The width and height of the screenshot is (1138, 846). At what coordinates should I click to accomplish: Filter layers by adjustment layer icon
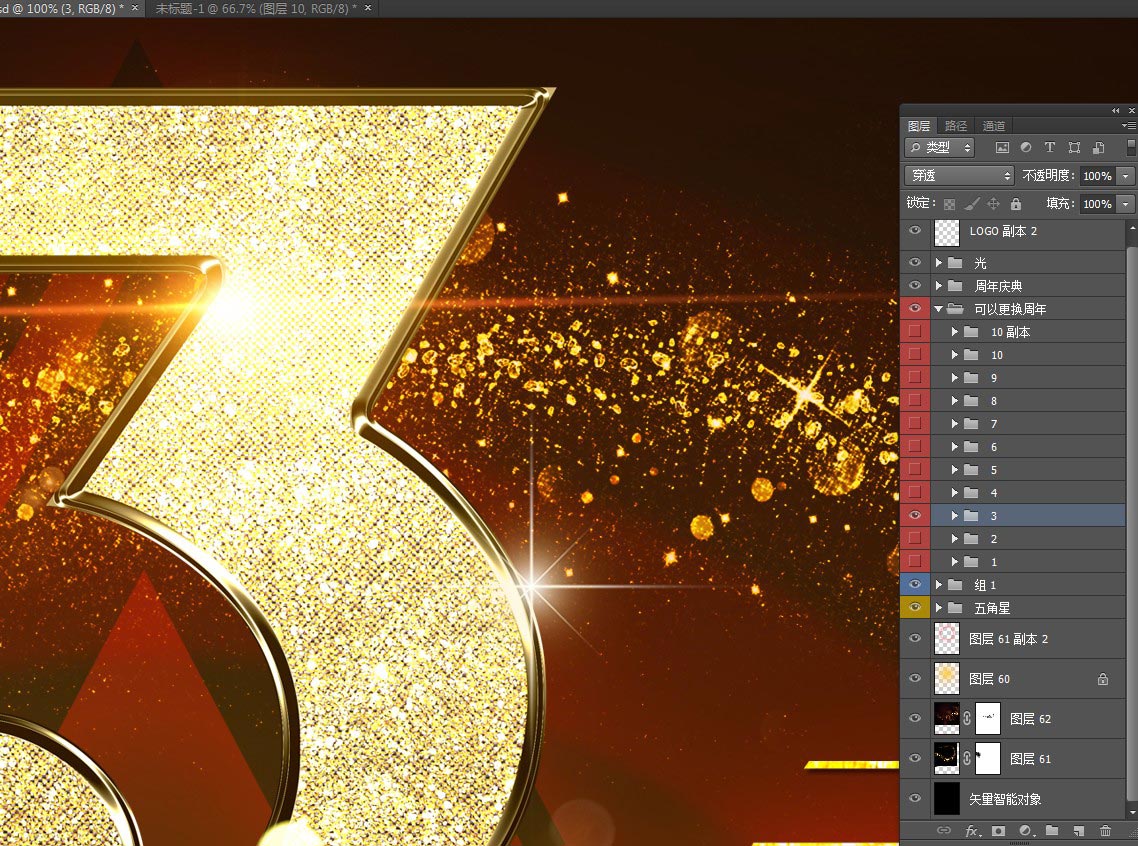click(x=1026, y=147)
